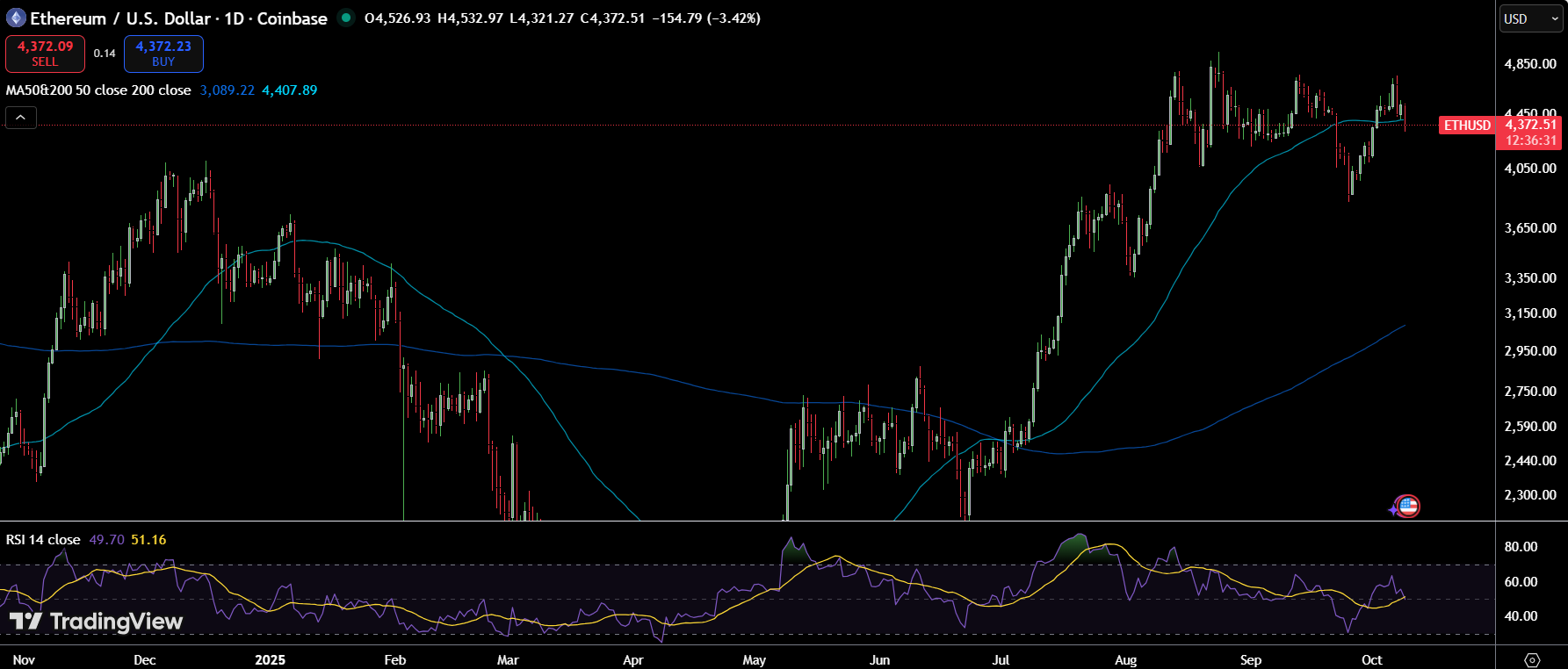This screenshot has width=1568, height=669.
Task: Open chart settings hexagon icon at bottom right
Action: (1532, 659)
